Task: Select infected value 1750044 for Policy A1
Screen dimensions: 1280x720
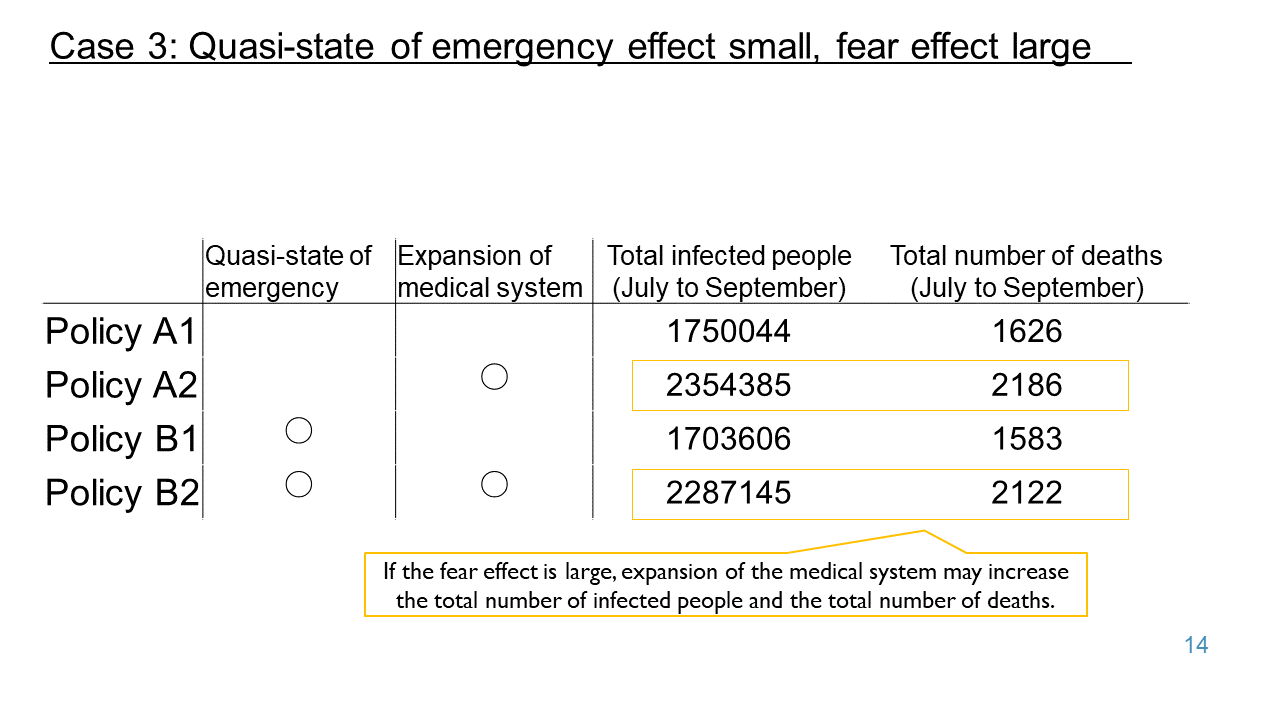Action: [x=728, y=332]
